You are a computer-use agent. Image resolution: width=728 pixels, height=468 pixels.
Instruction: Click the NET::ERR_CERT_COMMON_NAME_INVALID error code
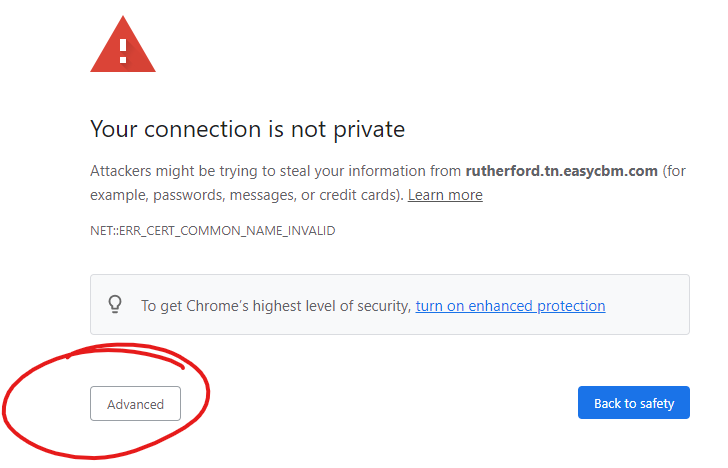212,231
